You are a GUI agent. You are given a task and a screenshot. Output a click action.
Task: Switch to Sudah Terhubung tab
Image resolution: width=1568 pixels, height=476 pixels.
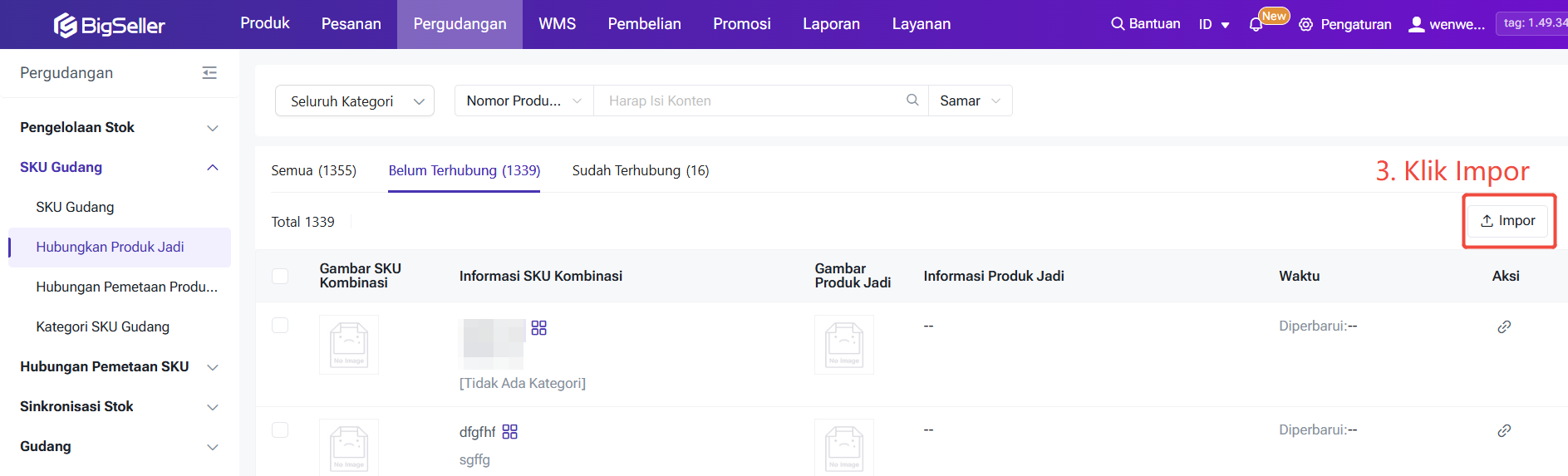tap(640, 170)
